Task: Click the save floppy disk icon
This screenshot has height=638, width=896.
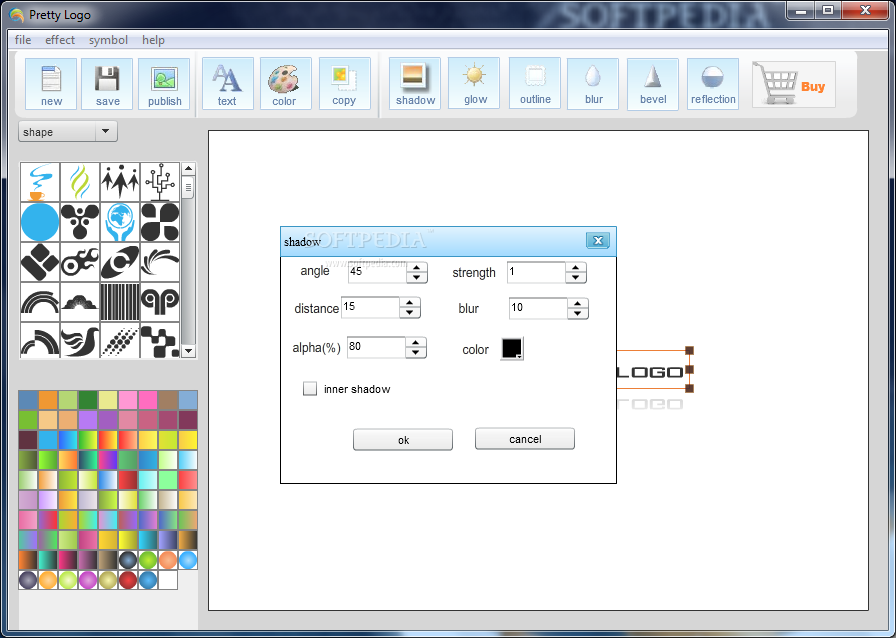Action: pos(107,83)
